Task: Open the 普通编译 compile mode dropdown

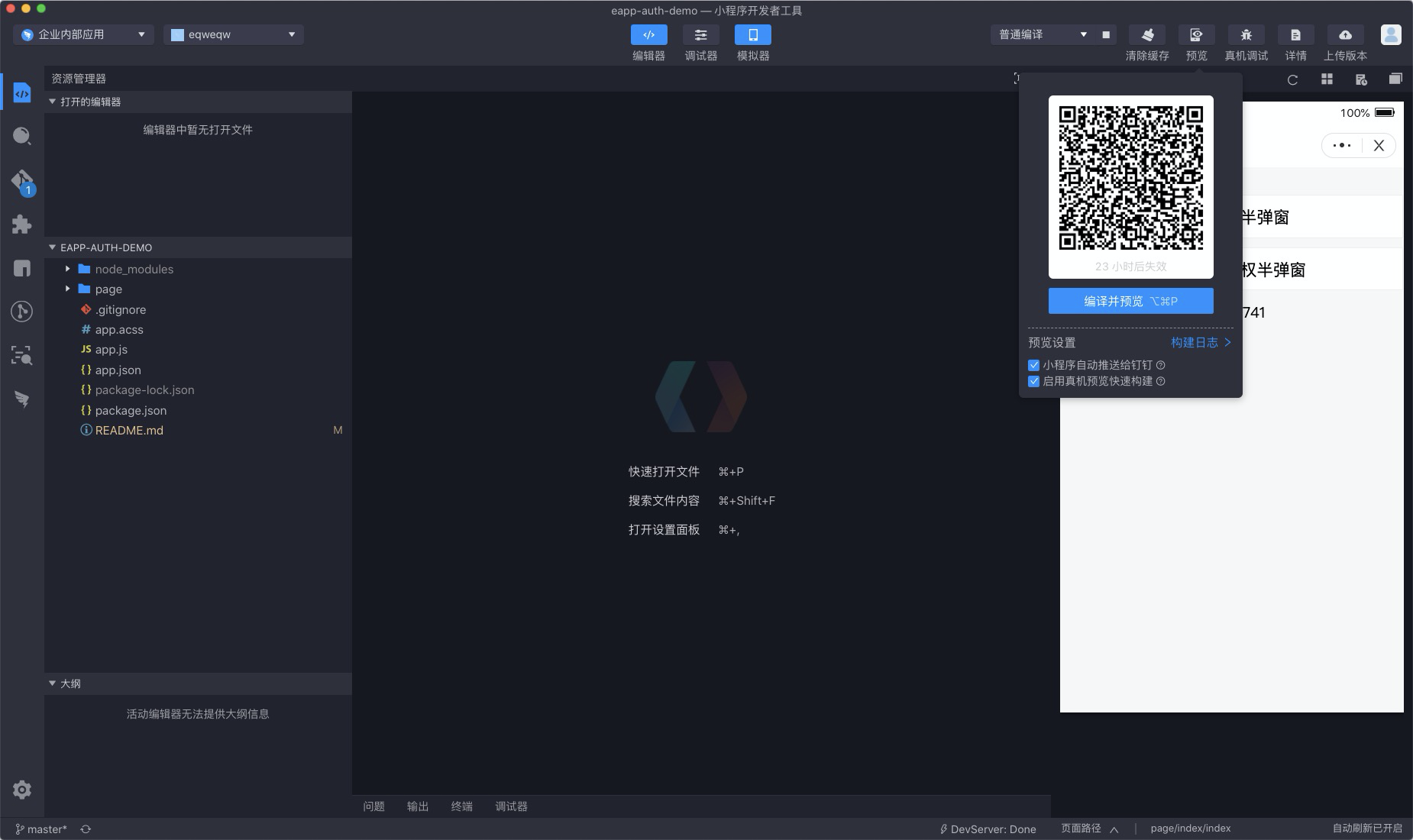Action: click(x=1040, y=34)
